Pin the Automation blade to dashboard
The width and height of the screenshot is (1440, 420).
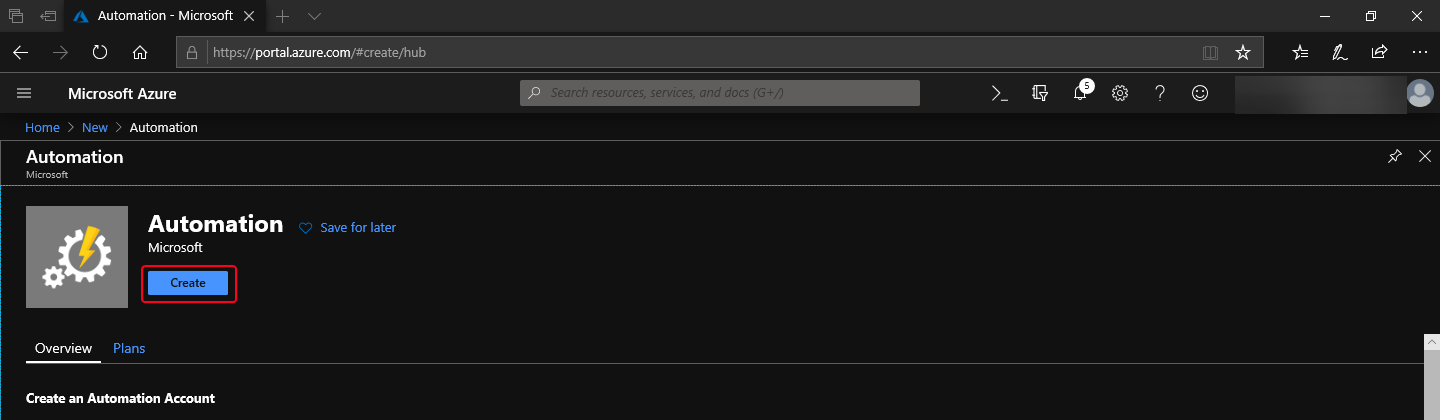pyautogui.click(x=1395, y=156)
